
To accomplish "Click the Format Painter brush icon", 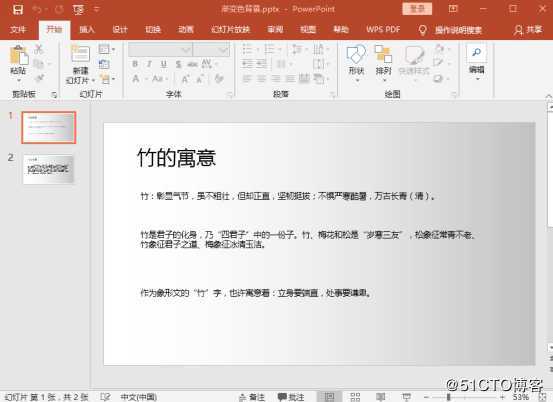I will (39, 78).
